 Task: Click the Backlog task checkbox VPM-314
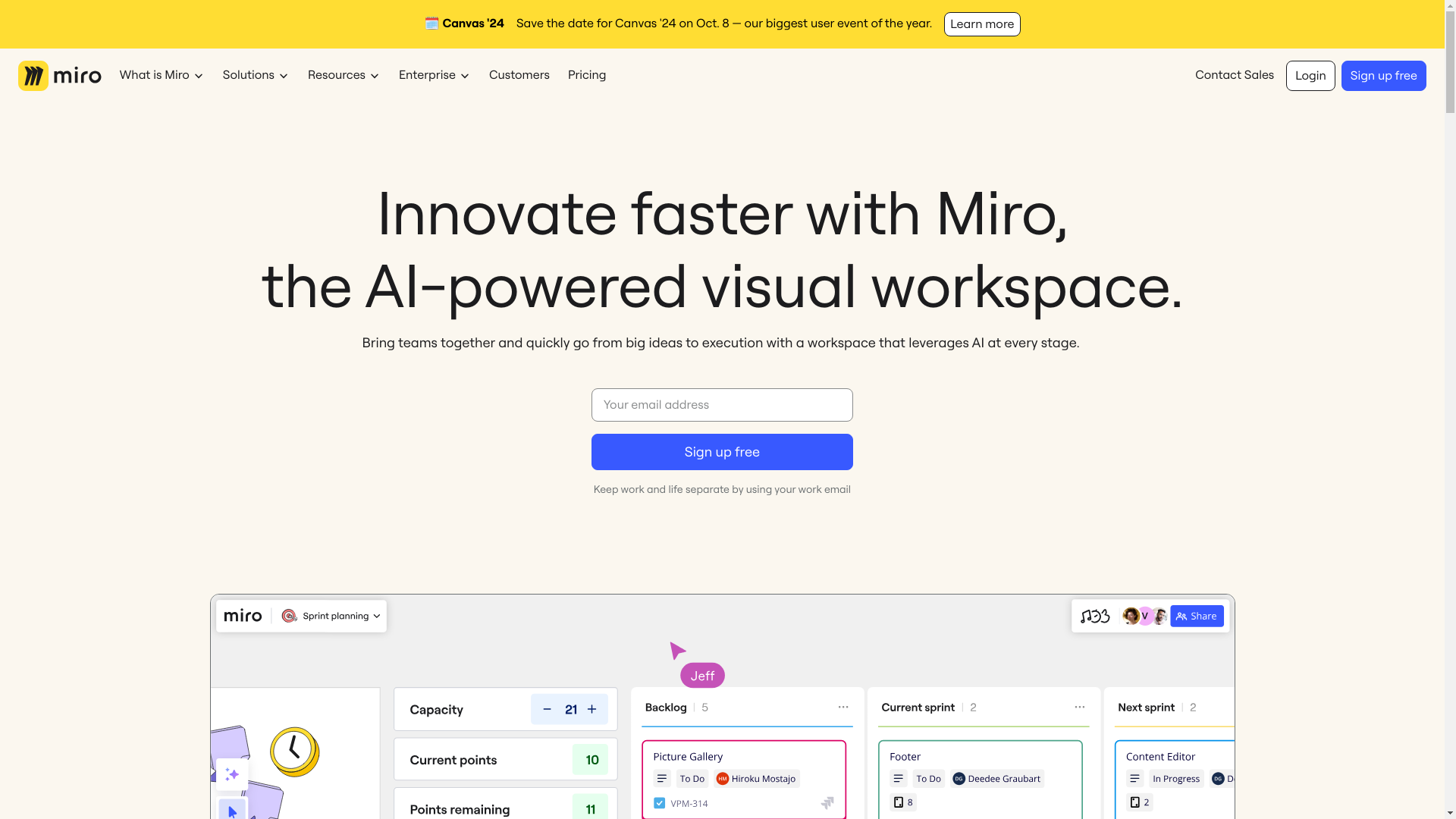(x=659, y=803)
